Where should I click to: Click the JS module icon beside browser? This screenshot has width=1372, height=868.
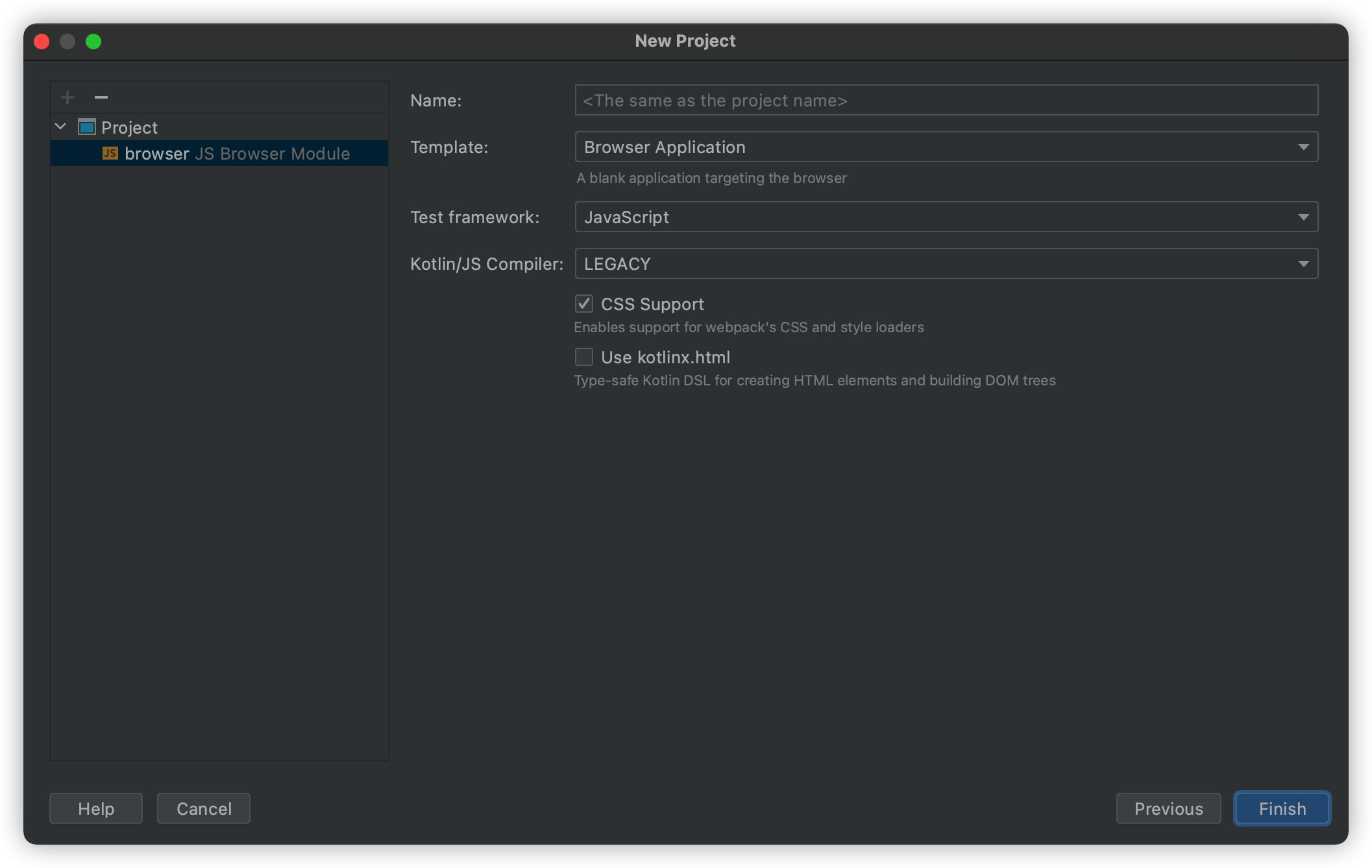tap(110, 153)
